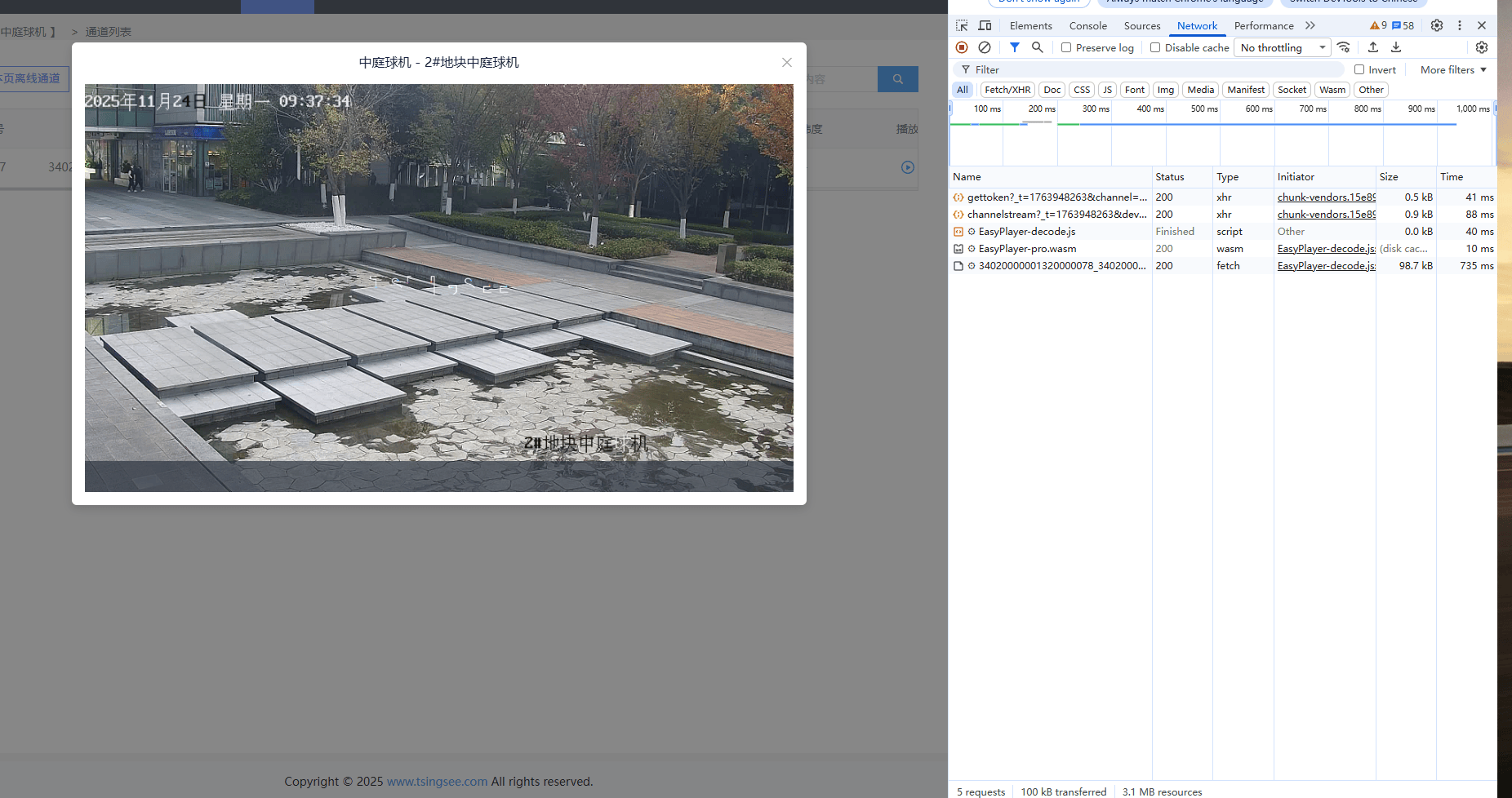
Task: Switch to the Console tab
Action: point(1087,25)
